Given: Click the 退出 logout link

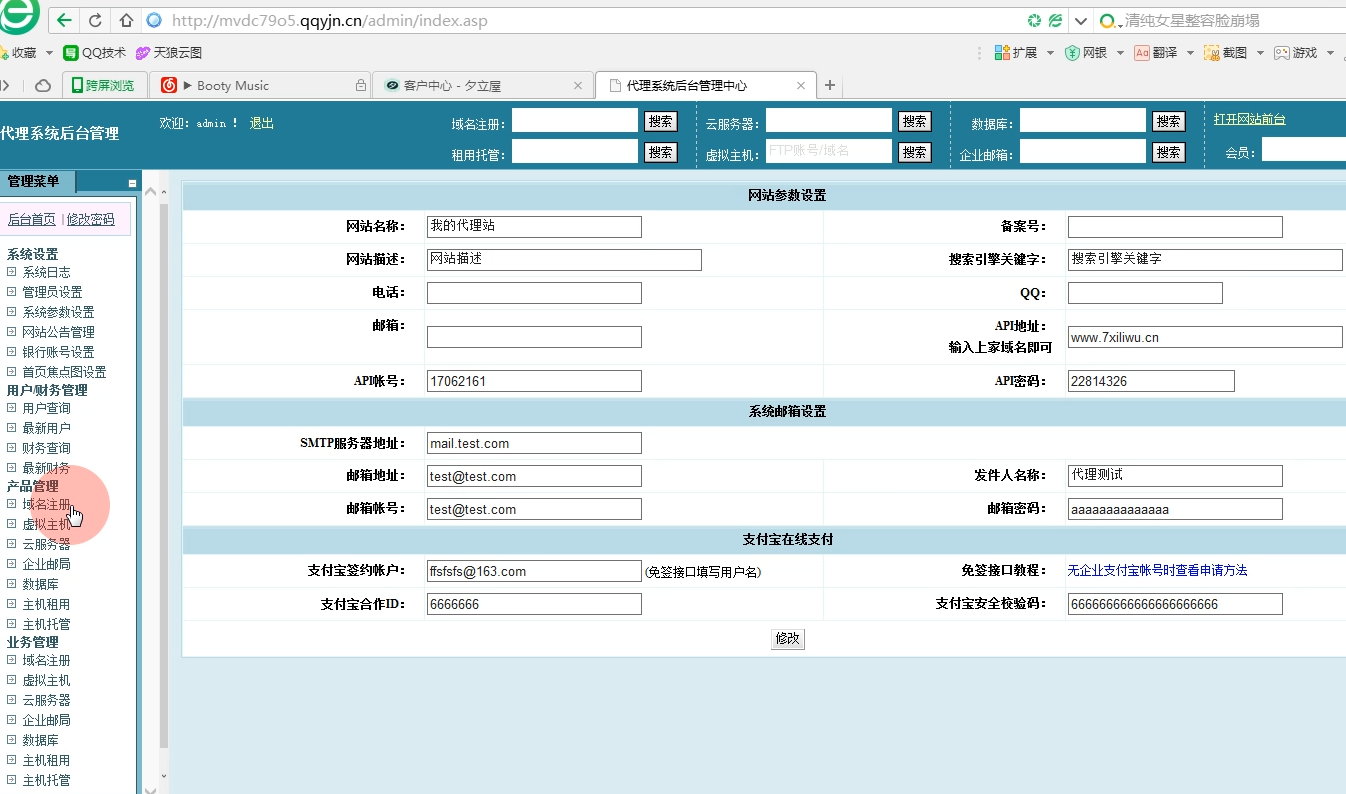Looking at the screenshot, I should coord(261,123).
